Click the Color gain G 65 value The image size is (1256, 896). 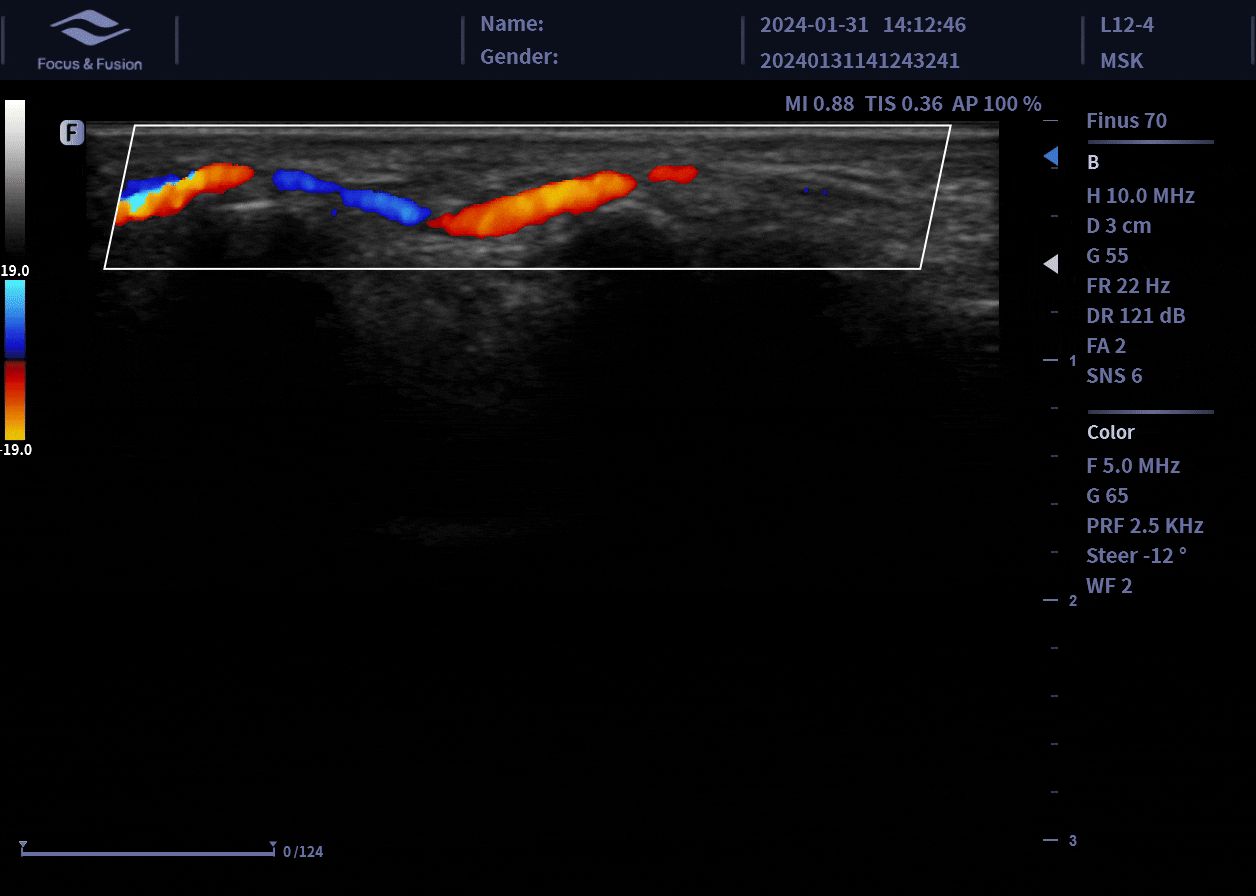pos(1108,496)
